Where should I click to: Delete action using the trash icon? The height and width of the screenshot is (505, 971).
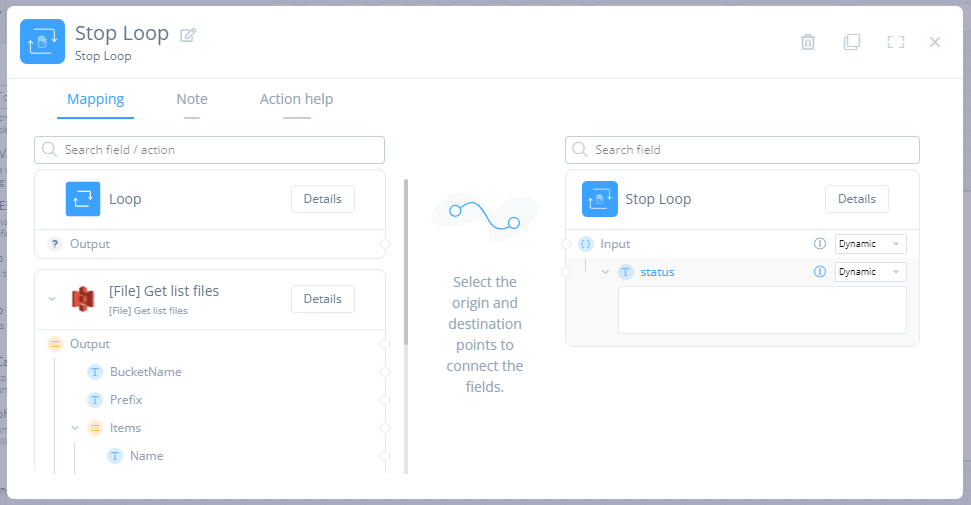pyautogui.click(x=808, y=42)
